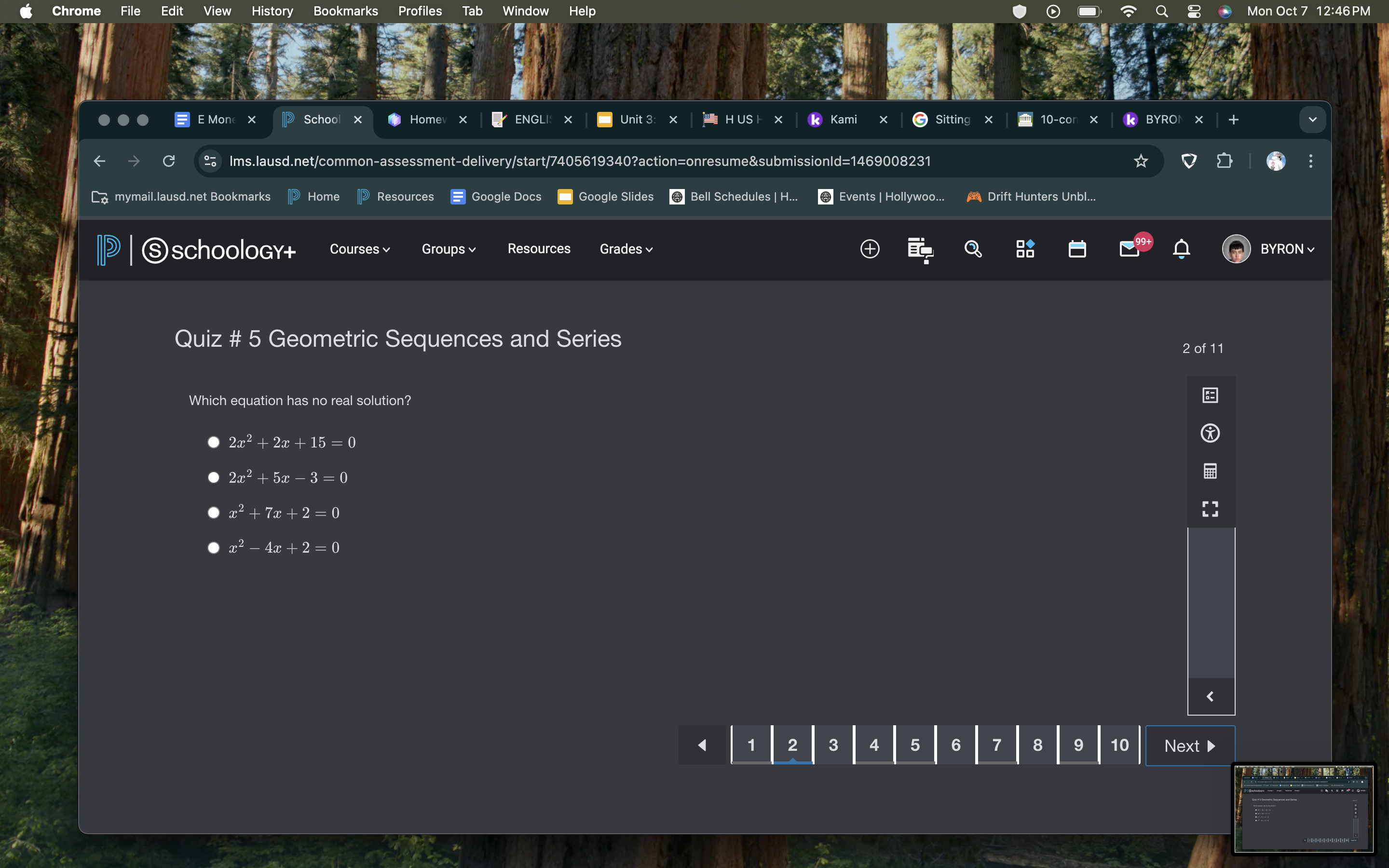Open Resources in Schoology navigation
The height and width of the screenshot is (868, 1389).
539,248
